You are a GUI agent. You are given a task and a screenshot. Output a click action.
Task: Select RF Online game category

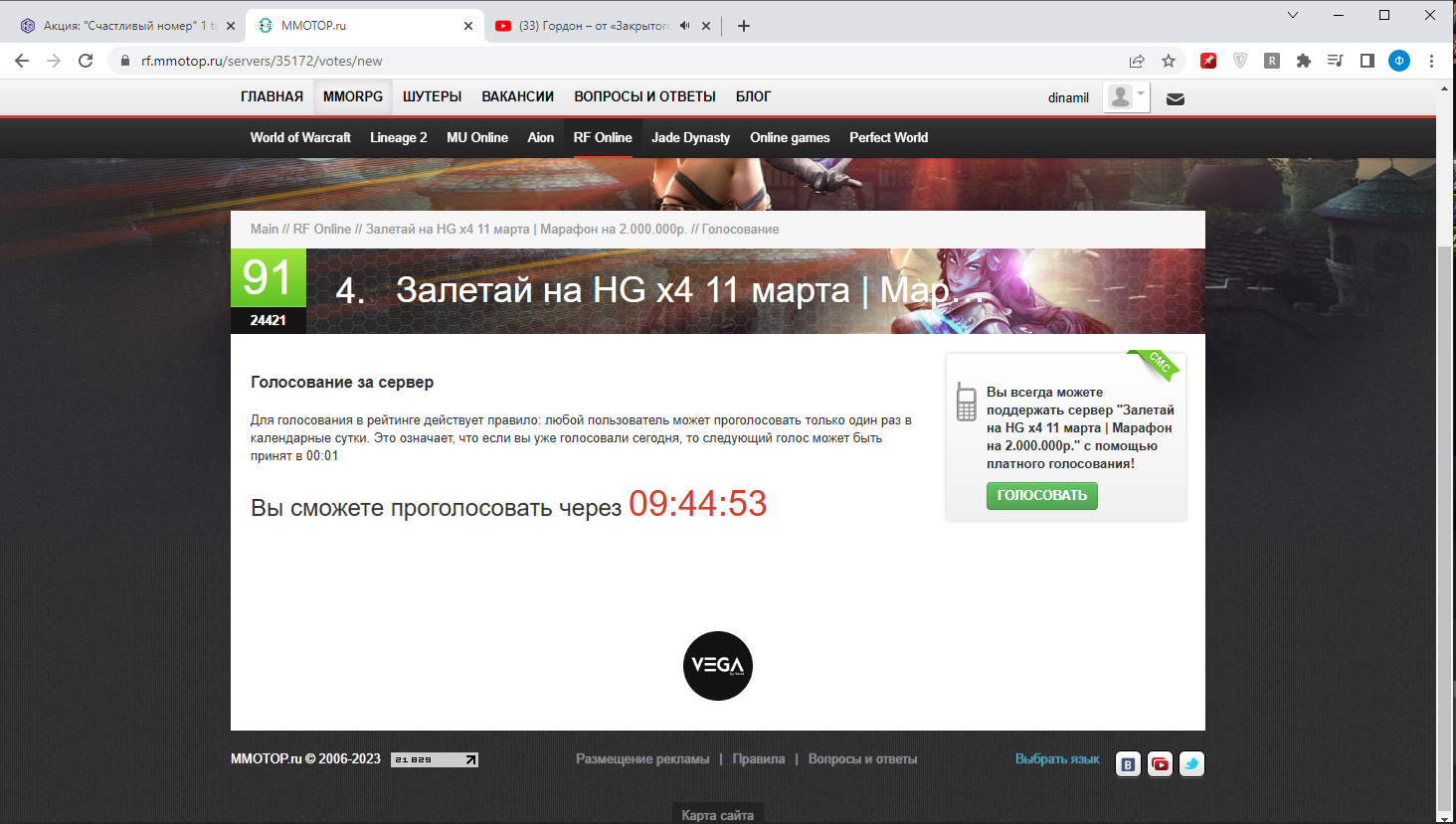[x=603, y=138]
